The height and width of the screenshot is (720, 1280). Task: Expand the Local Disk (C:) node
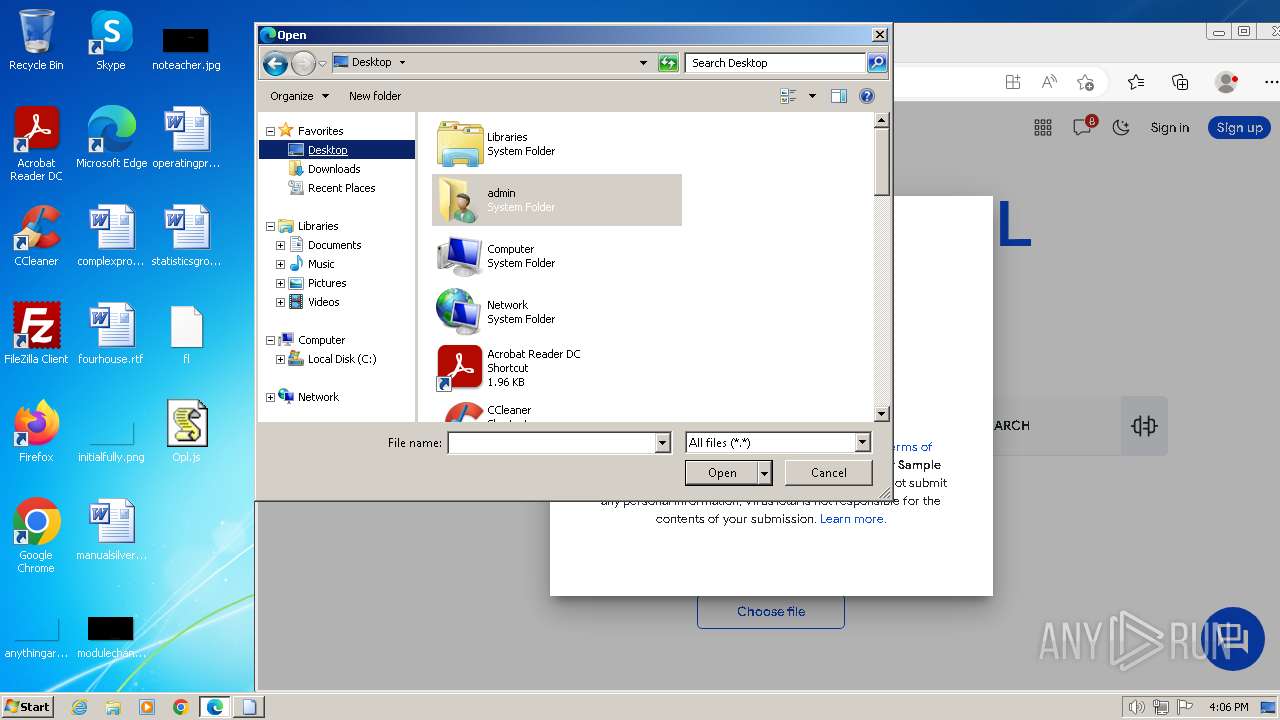tap(281, 359)
